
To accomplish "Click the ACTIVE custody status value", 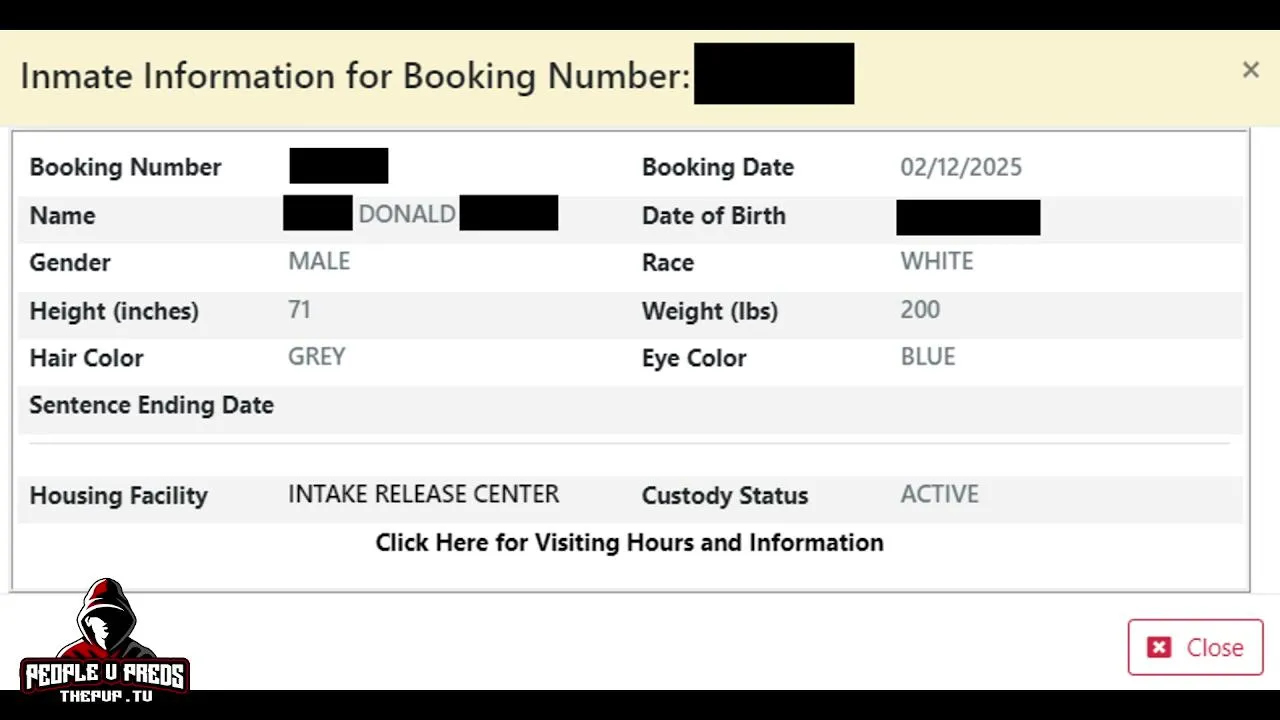I will 939,494.
